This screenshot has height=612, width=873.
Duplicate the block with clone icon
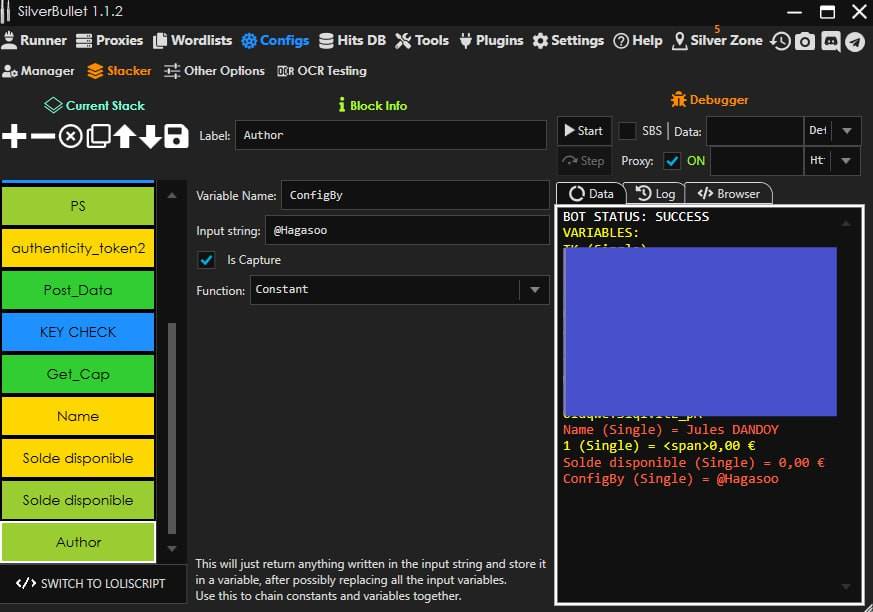tap(98, 136)
